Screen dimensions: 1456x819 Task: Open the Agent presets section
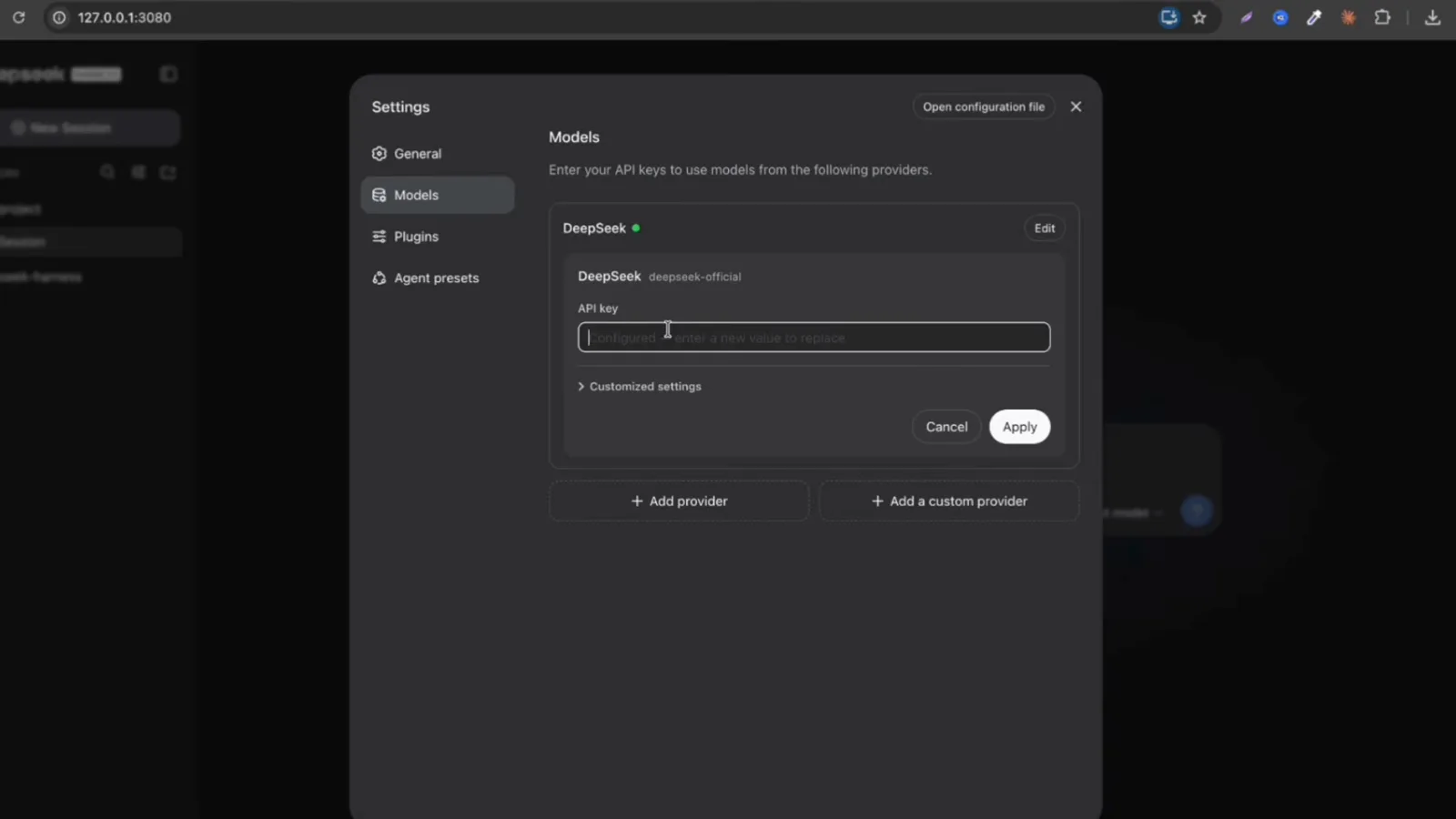[438, 278]
